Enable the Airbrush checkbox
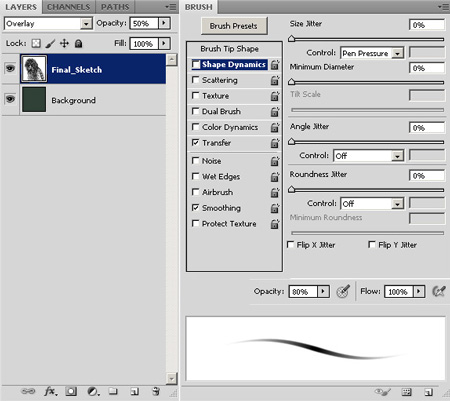Viewport: 450px width, 401px height. pyautogui.click(x=196, y=192)
